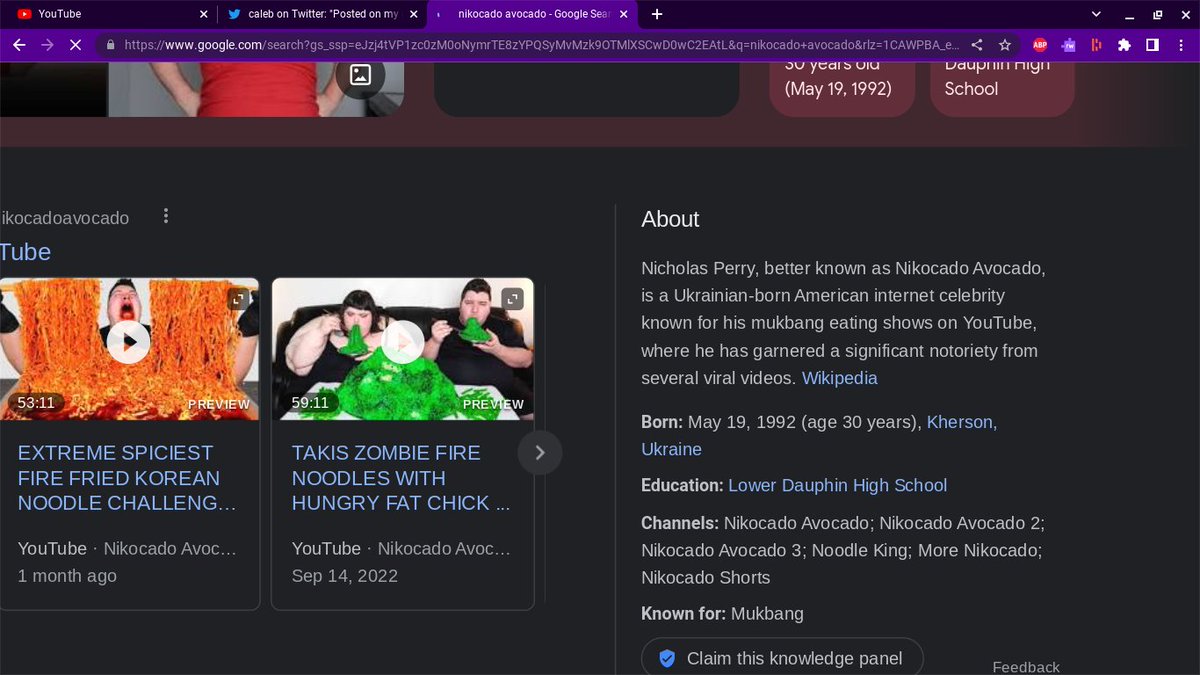Play the 53:11 fire noodle video preview
Screen dimensions: 1200x675
128,342
